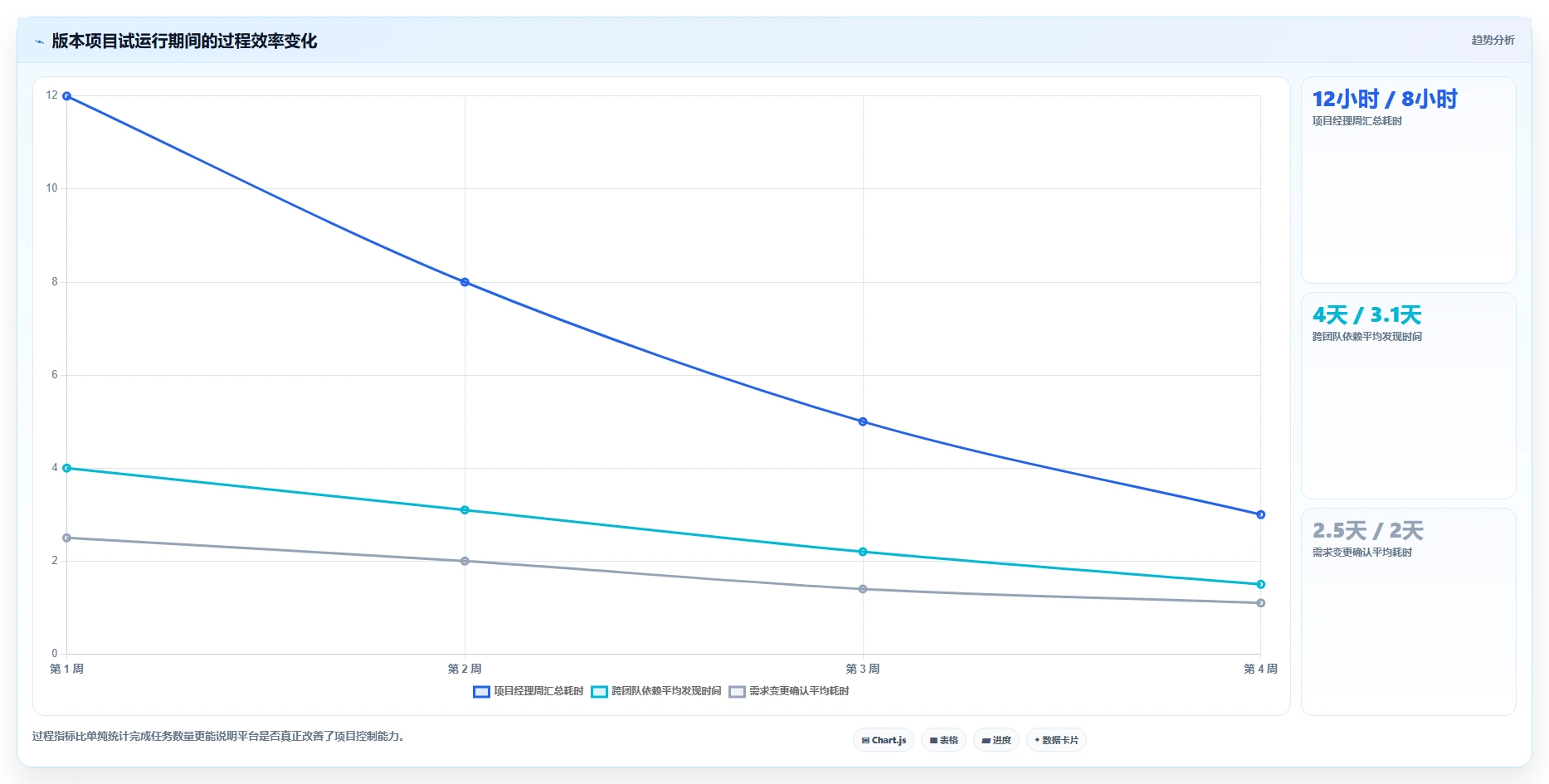This screenshot has height=784, width=1549.
Task: Click the y-axis value 8
Action: click(x=55, y=282)
